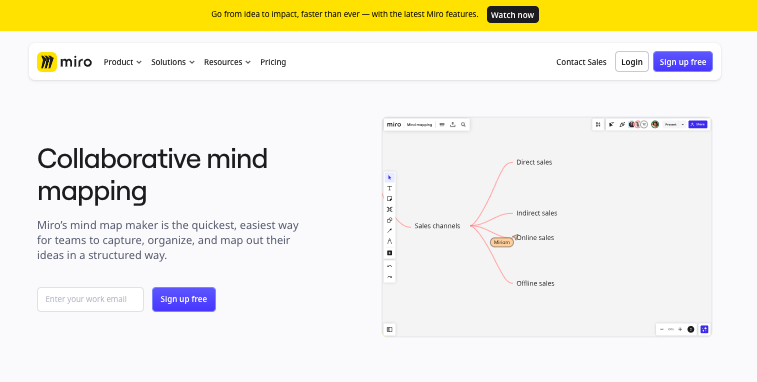Click the Undo arrow in the board toolbar

[390, 267]
